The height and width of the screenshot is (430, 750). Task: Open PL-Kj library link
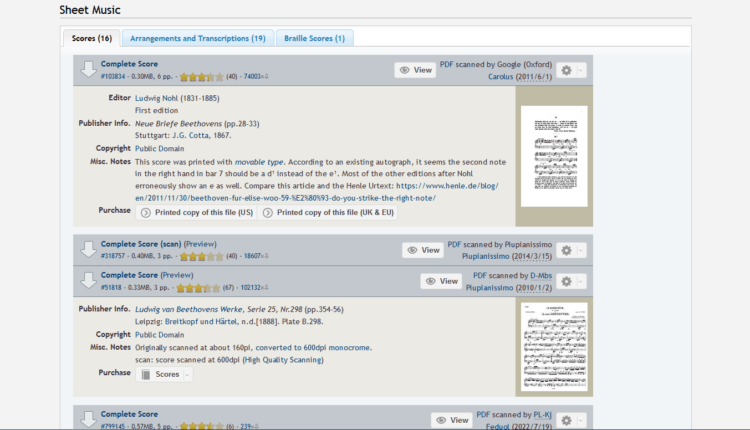pyautogui.click(x=542, y=415)
